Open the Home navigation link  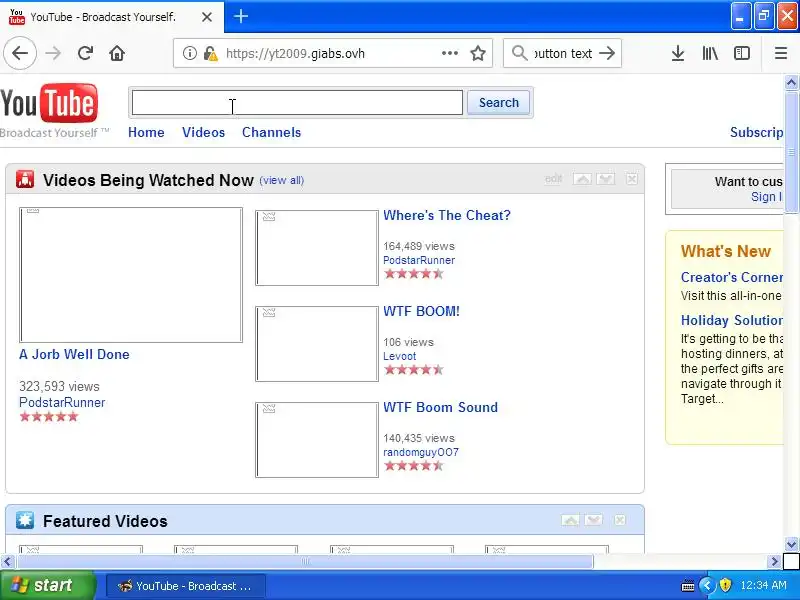pyautogui.click(x=146, y=132)
